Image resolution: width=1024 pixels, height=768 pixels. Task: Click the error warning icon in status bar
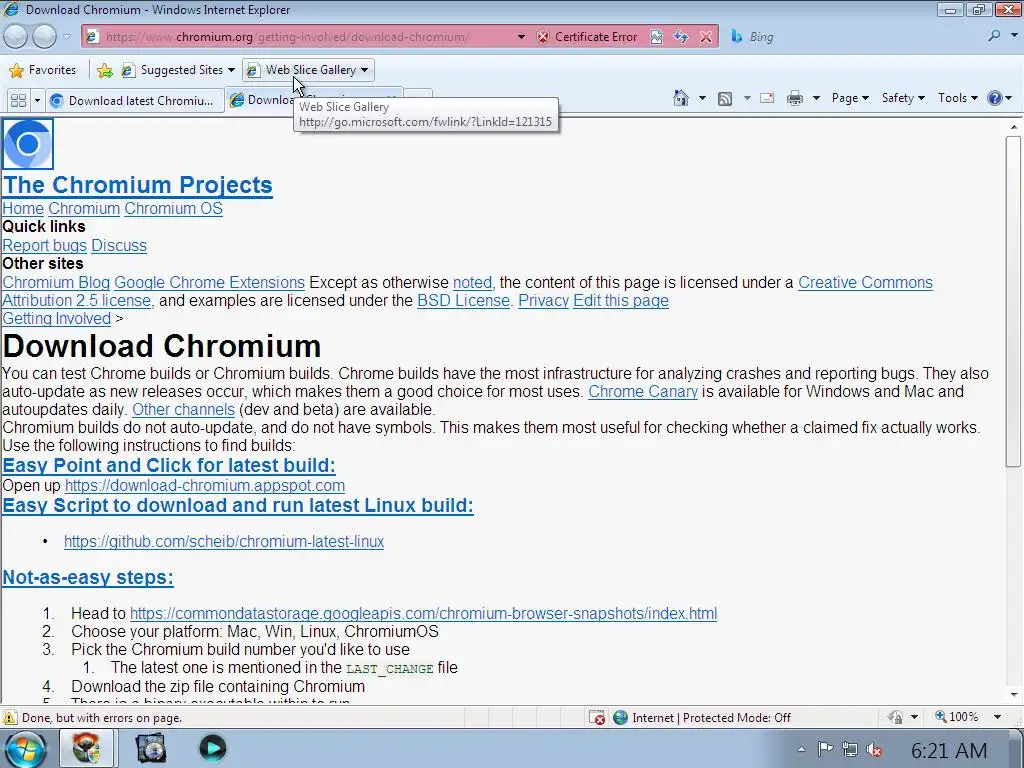[10, 718]
